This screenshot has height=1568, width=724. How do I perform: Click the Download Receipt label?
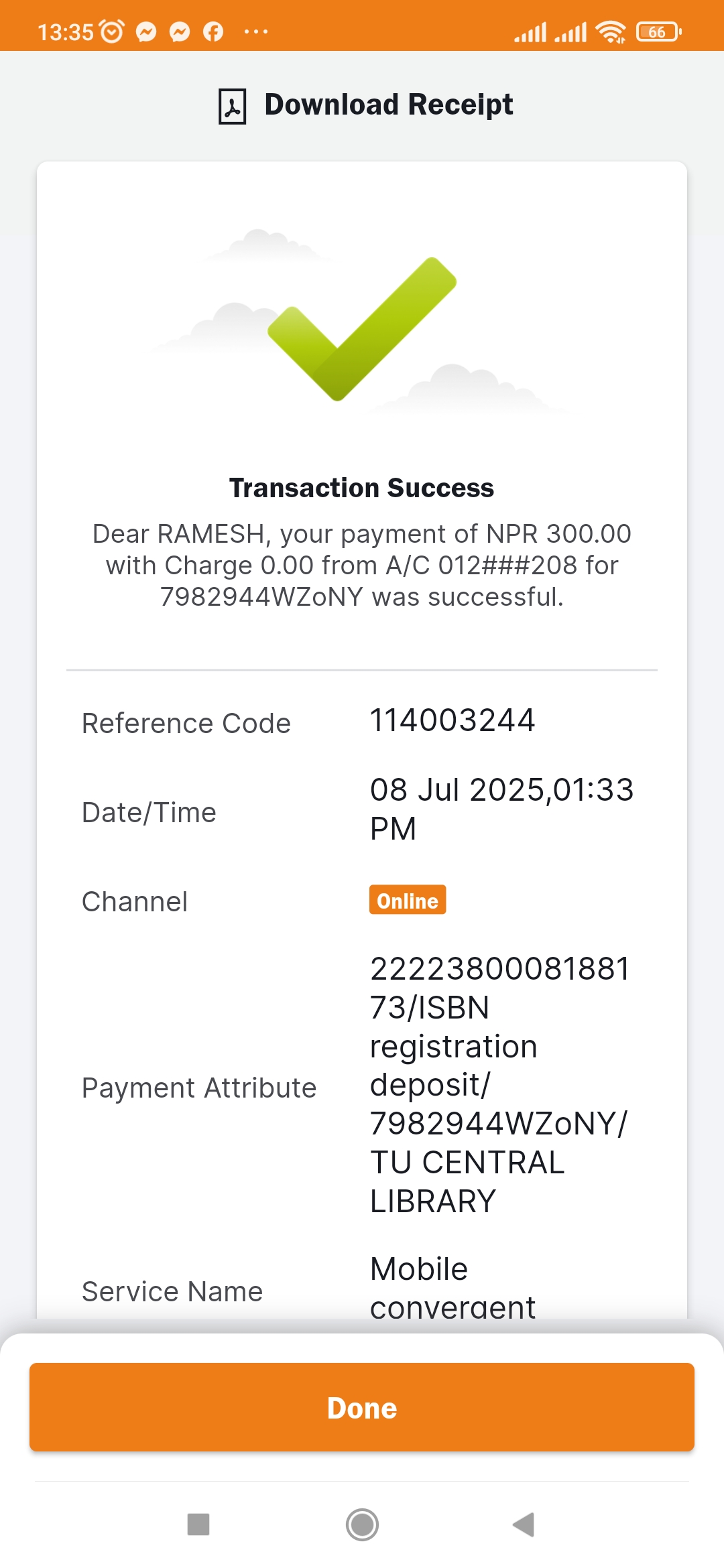click(388, 105)
